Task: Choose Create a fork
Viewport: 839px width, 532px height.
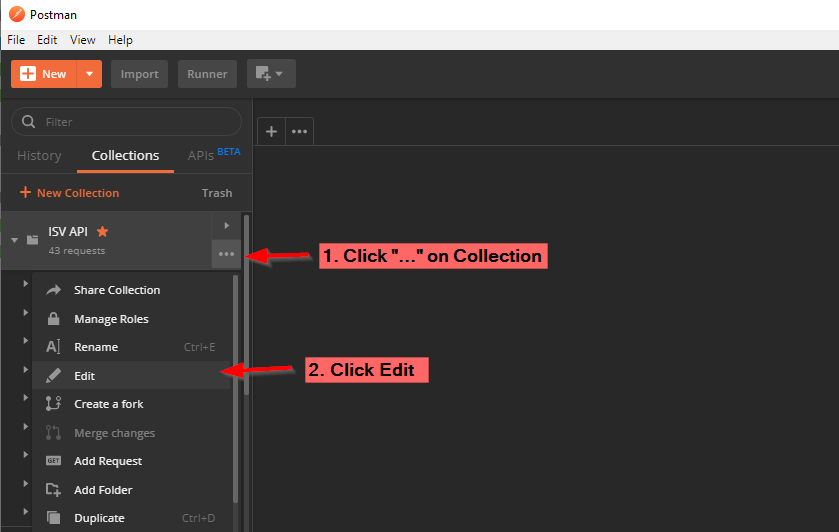Action: click(132, 404)
